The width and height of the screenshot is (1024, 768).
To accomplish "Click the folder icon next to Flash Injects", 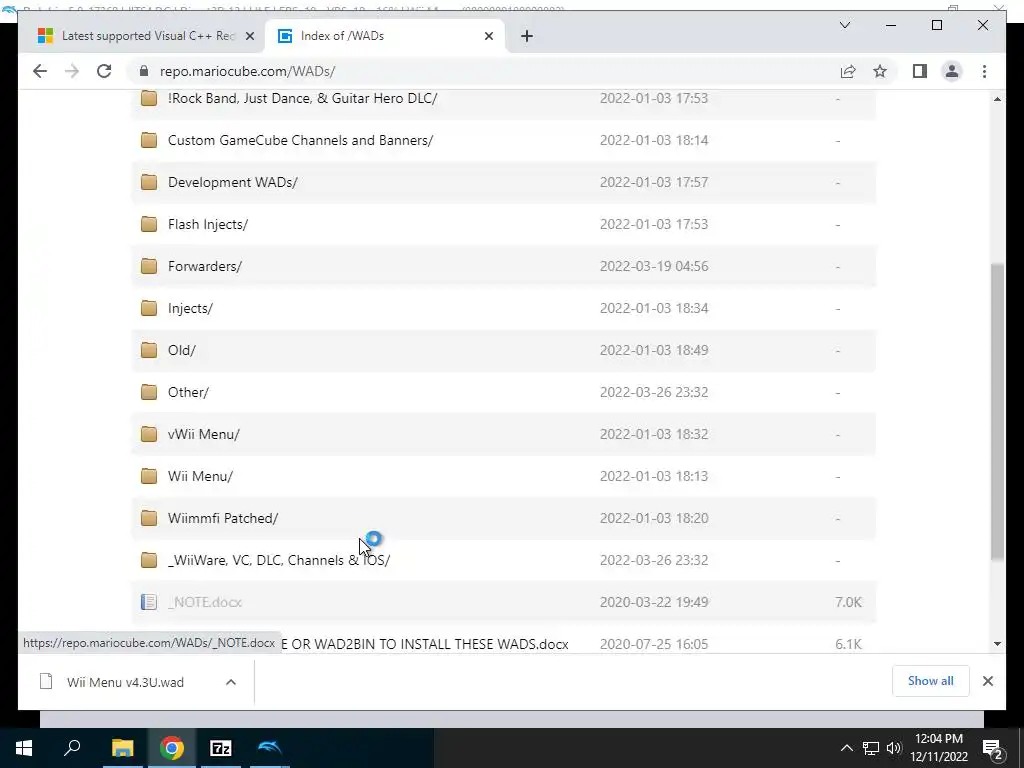I will coord(149,224).
